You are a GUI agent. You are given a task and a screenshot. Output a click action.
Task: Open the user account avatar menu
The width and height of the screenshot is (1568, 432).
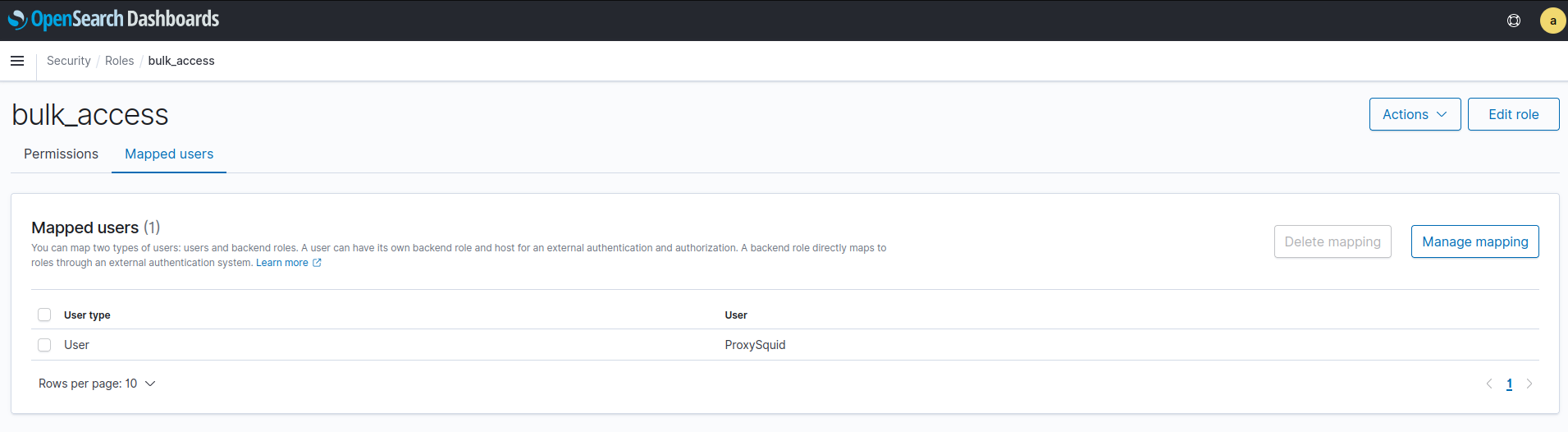[x=1552, y=21]
